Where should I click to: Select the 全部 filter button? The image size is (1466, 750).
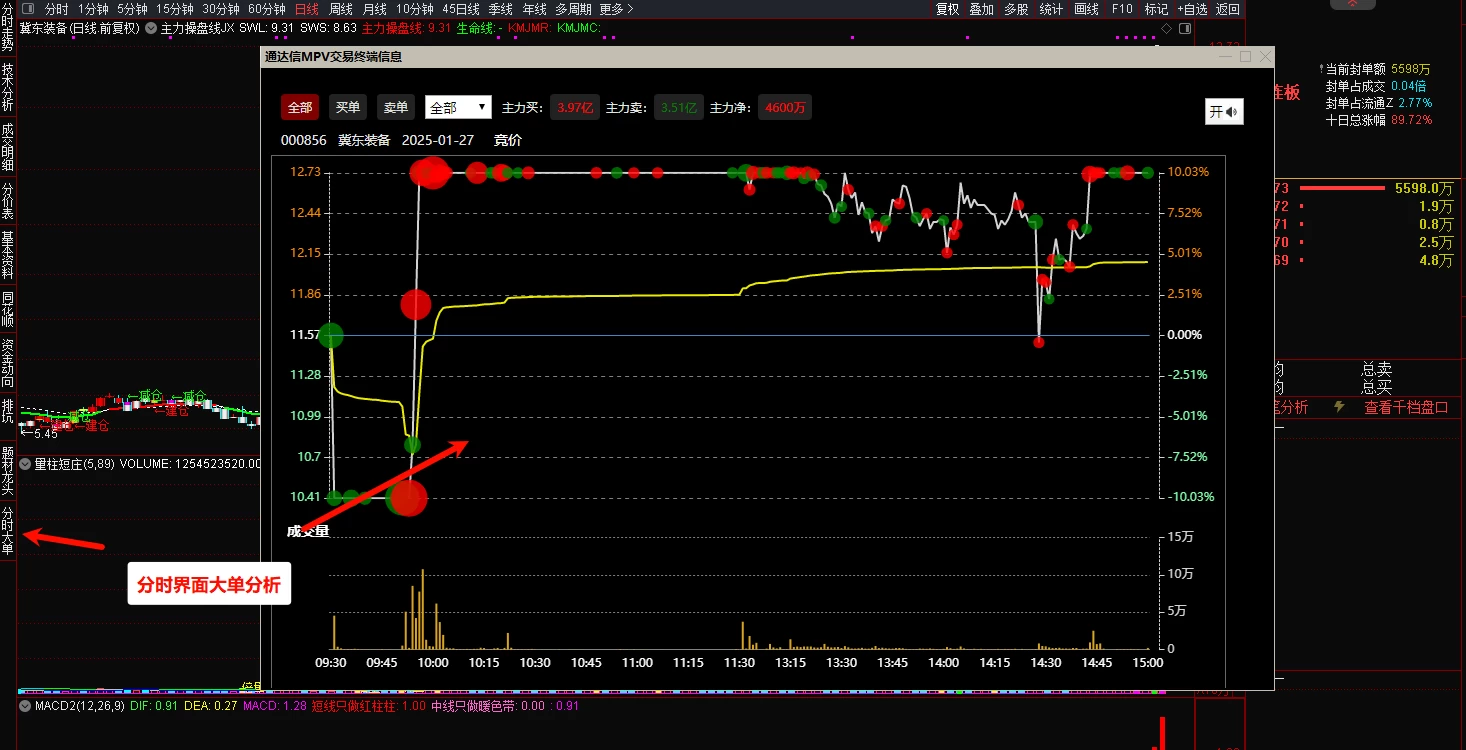click(x=300, y=107)
